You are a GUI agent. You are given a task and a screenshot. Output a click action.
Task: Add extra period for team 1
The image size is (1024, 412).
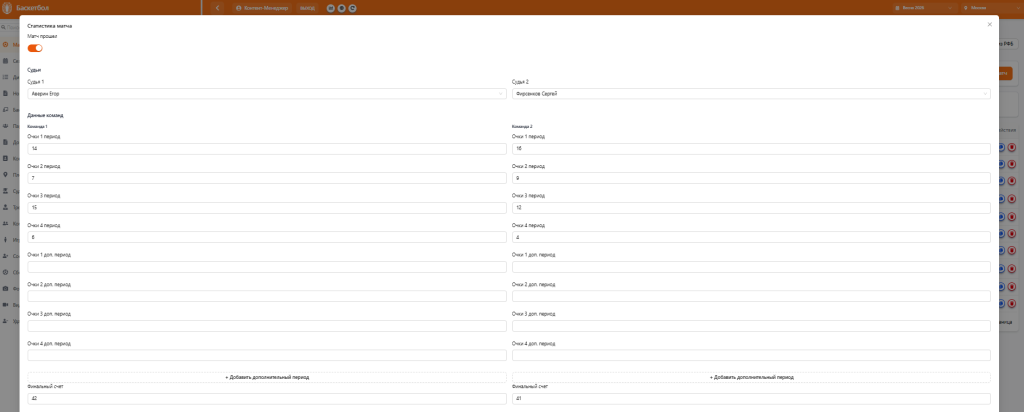pyautogui.click(x=267, y=377)
